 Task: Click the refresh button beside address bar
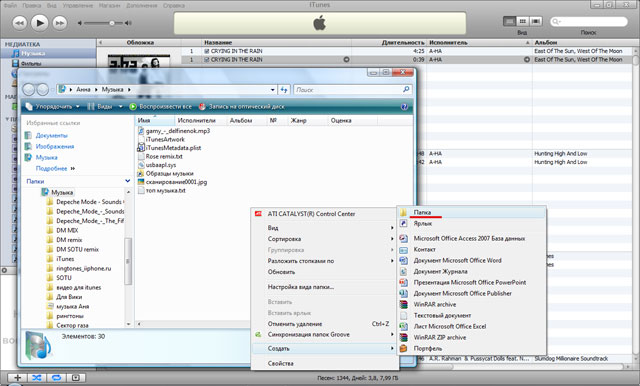[284, 89]
